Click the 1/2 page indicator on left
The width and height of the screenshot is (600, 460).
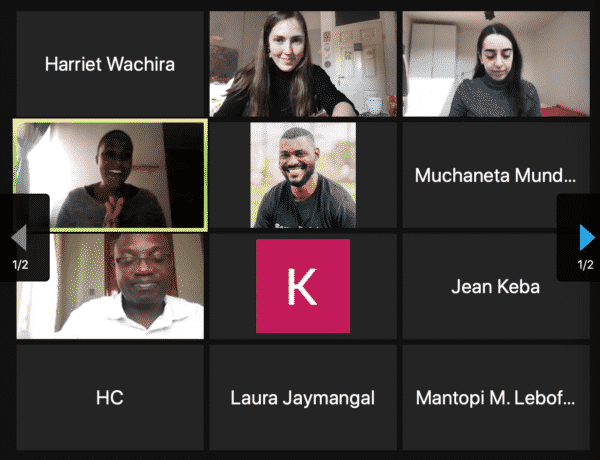click(20, 264)
